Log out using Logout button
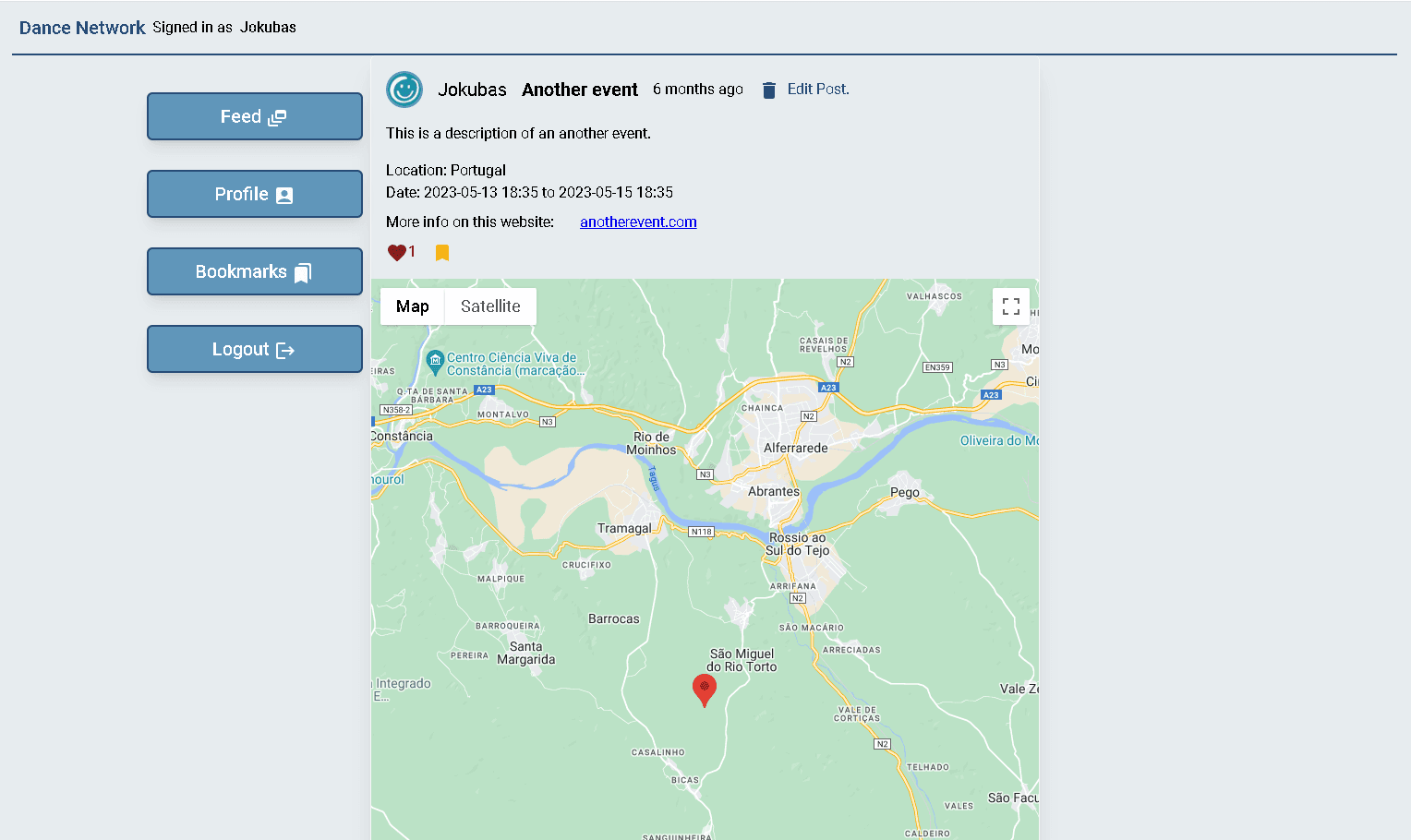 254,349
